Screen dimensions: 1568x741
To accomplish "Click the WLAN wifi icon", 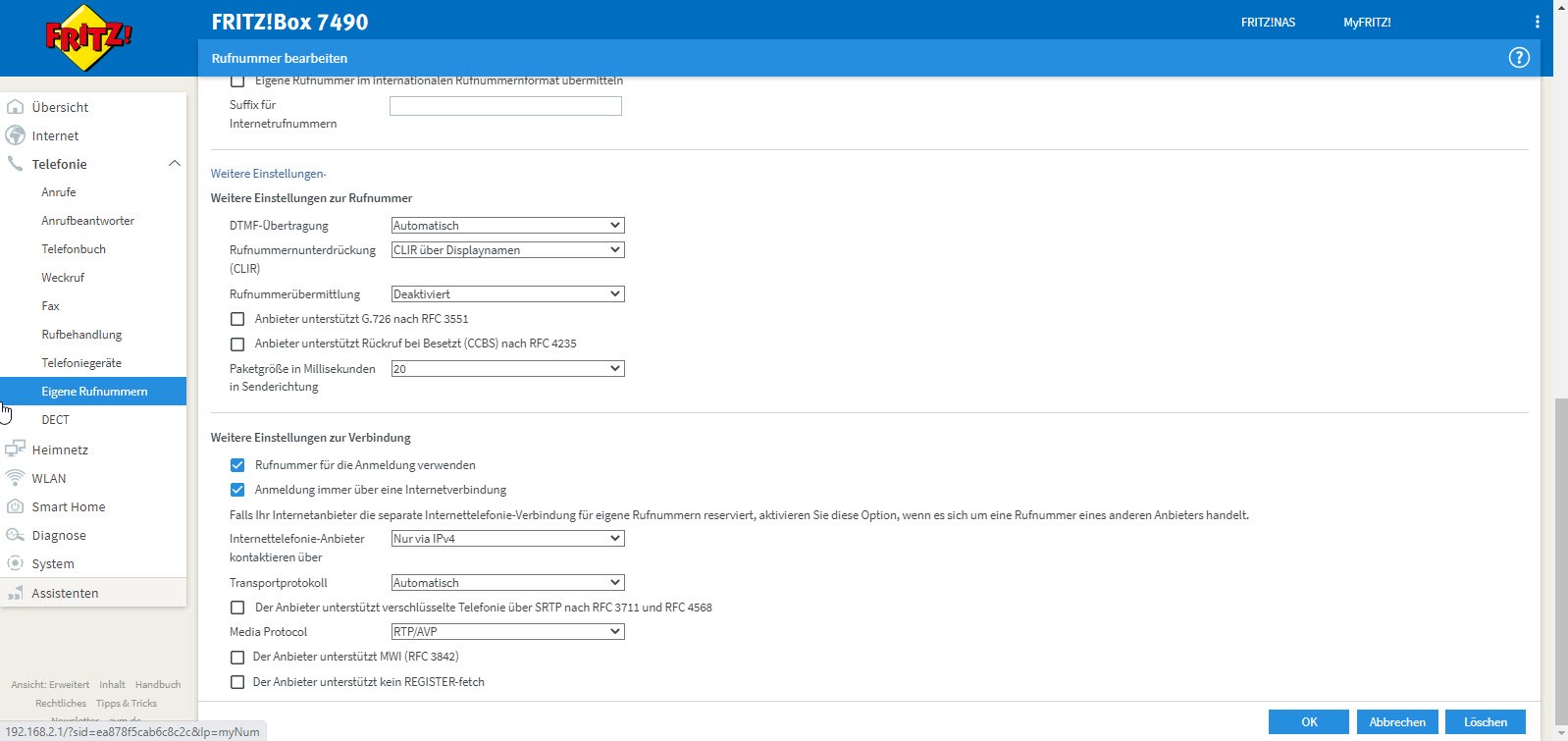I will 15,478.
